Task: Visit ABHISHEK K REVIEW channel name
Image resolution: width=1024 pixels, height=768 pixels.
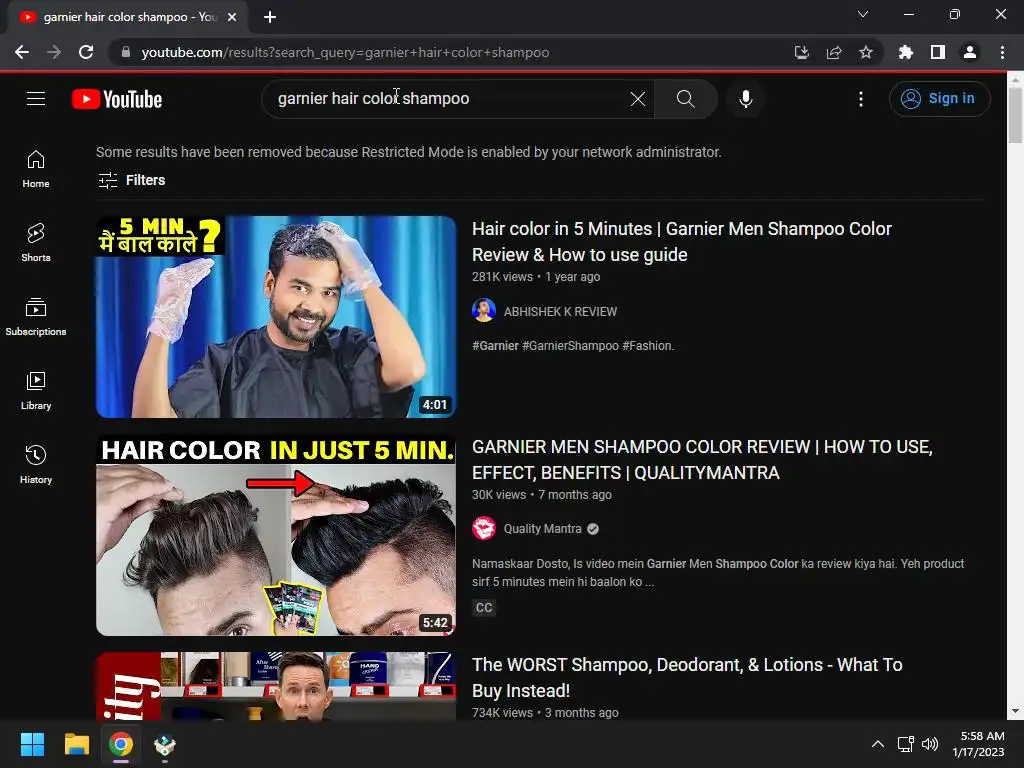Action: 560,312
